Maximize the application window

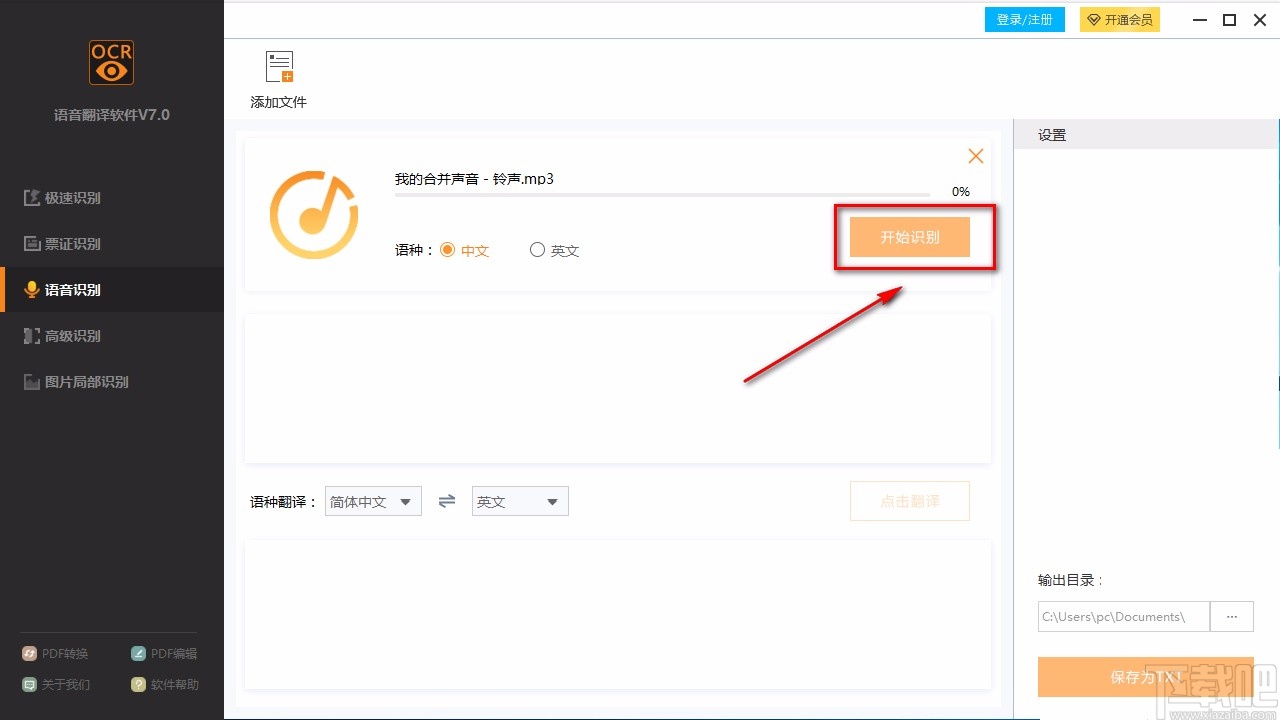pyautogui.click(x=1230, y=20)
